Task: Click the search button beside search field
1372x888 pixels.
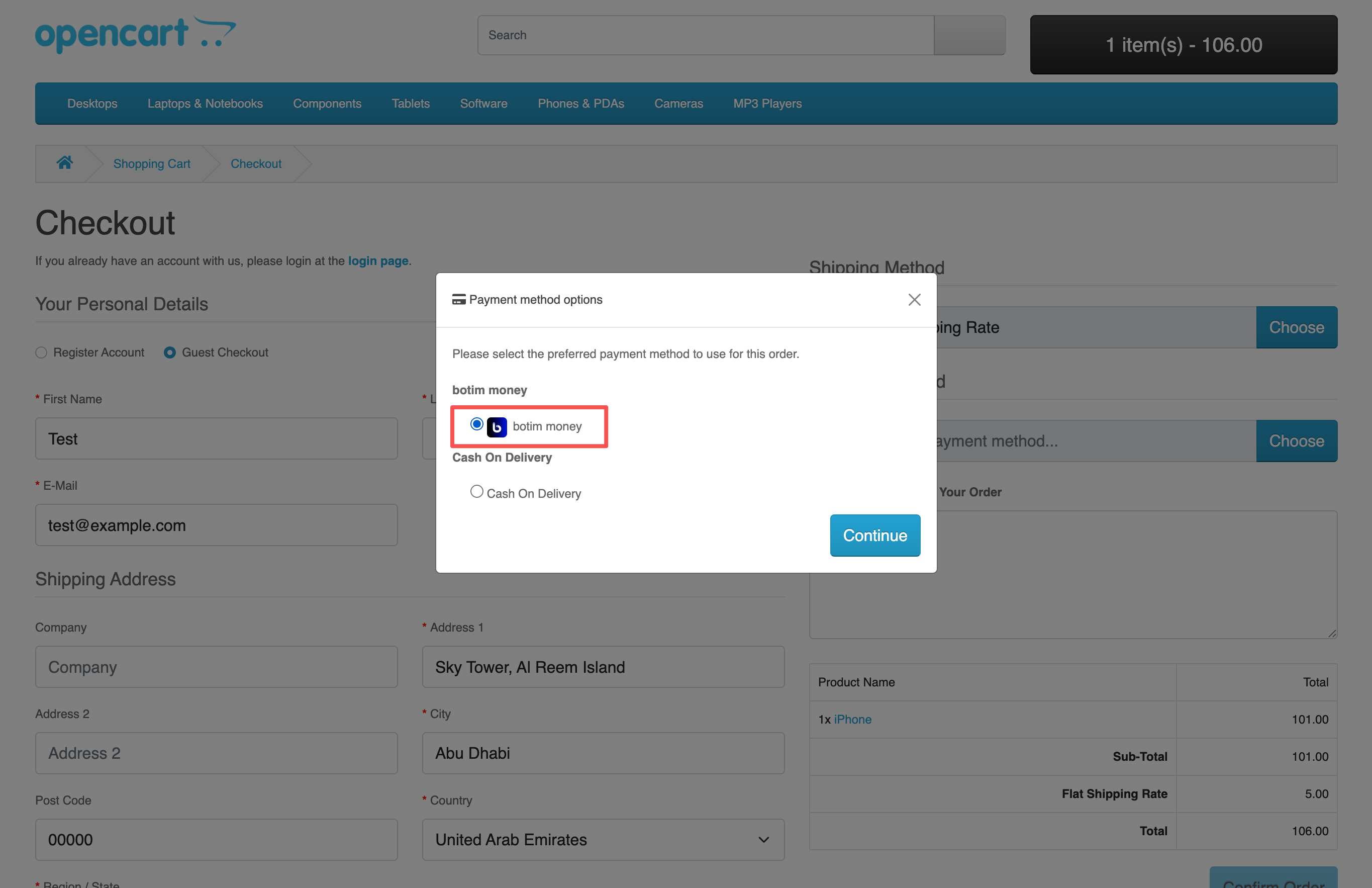Action: [969, 35]
